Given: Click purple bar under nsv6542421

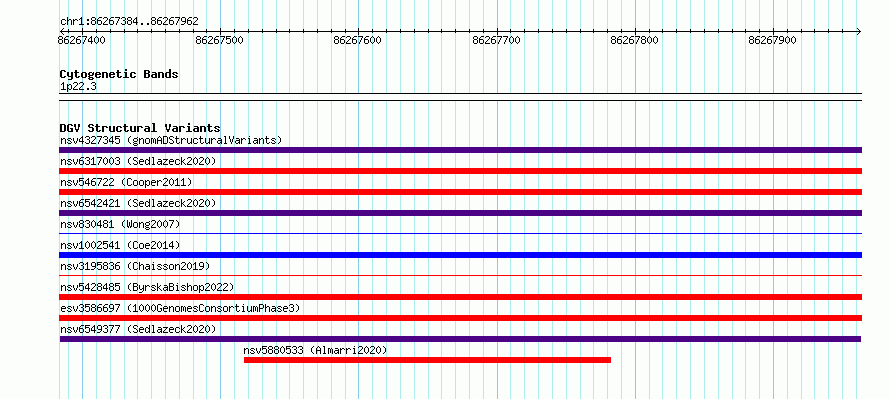Looking at the screenshot, I should [460, 213].
